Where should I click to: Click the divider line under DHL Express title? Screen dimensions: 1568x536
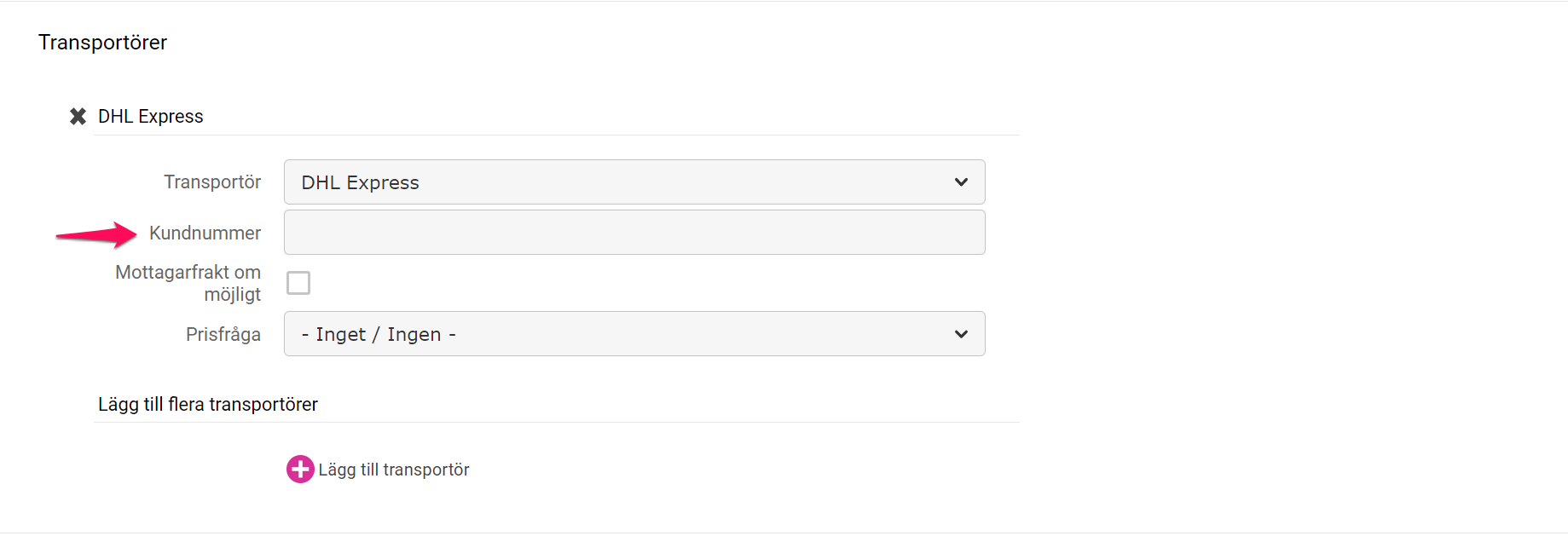coord(557,135)
